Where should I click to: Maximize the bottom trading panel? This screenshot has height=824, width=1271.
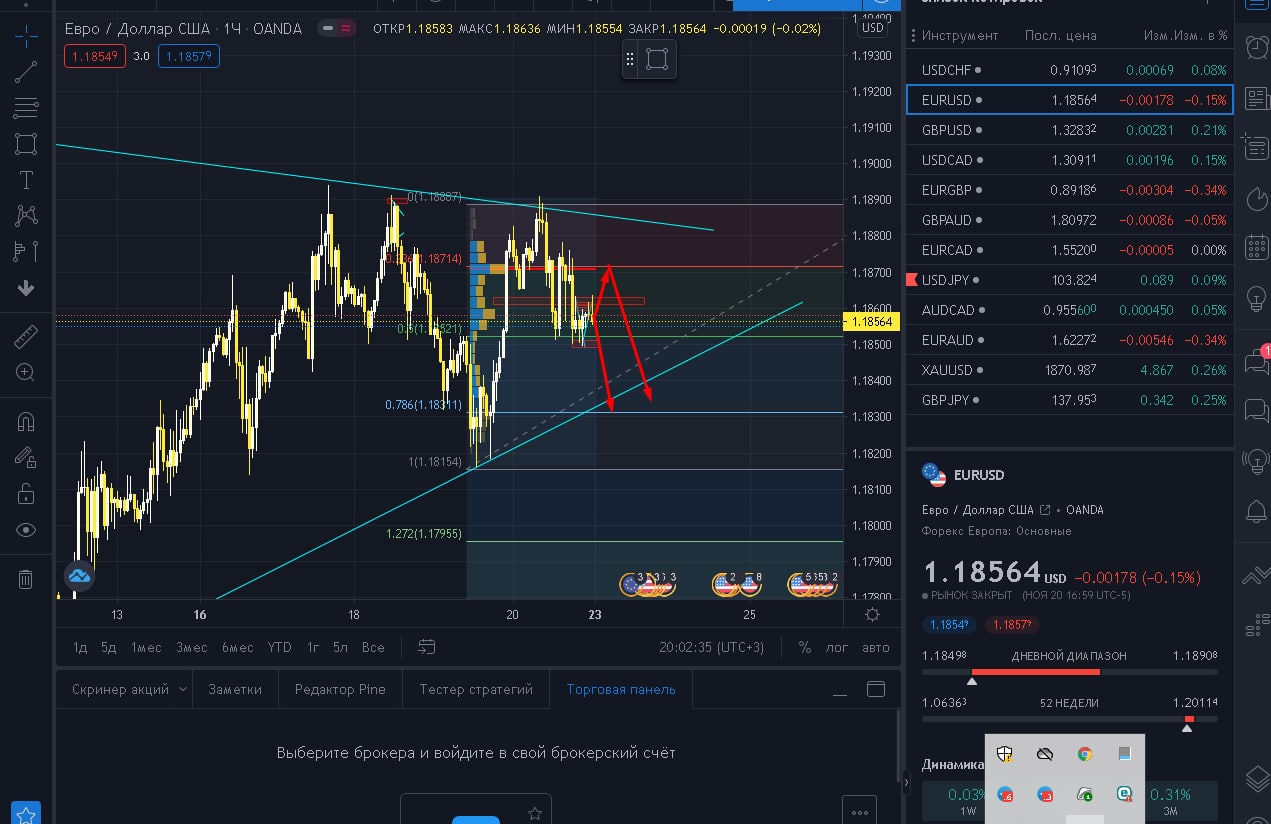[x=876, y=689]
